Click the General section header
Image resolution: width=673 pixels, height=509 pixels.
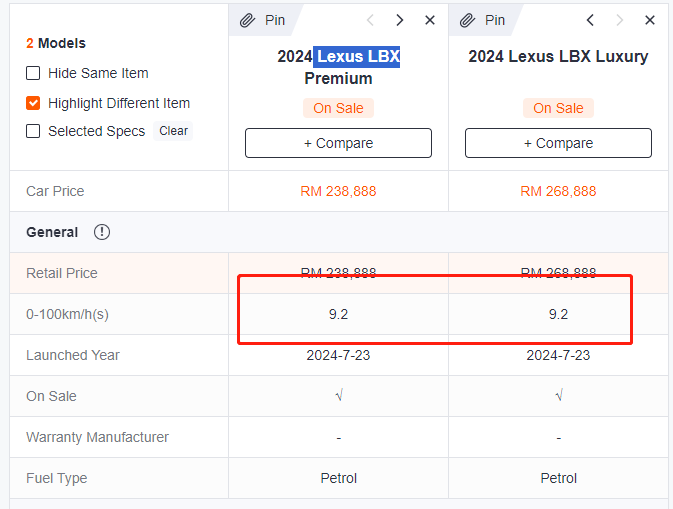(x=52, y=232)
